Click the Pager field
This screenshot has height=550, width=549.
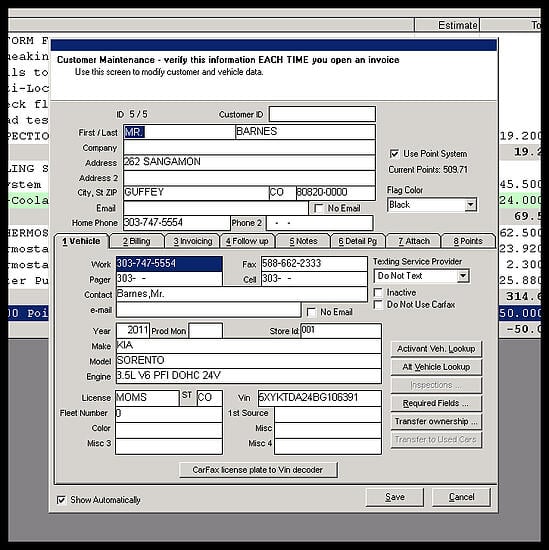click(169, 279)
